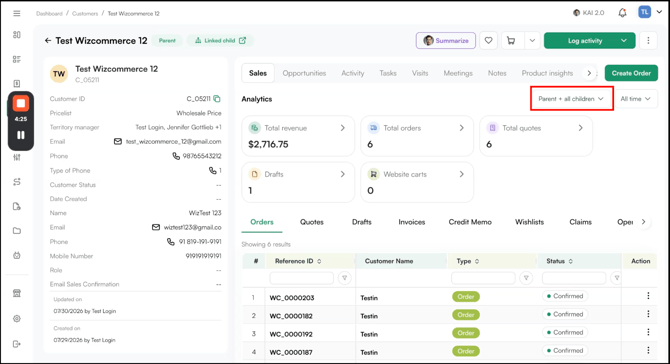This screenshot has height=364, width=670.
Task: Expand the Total orders card arrow
Action: coord(461,128)
